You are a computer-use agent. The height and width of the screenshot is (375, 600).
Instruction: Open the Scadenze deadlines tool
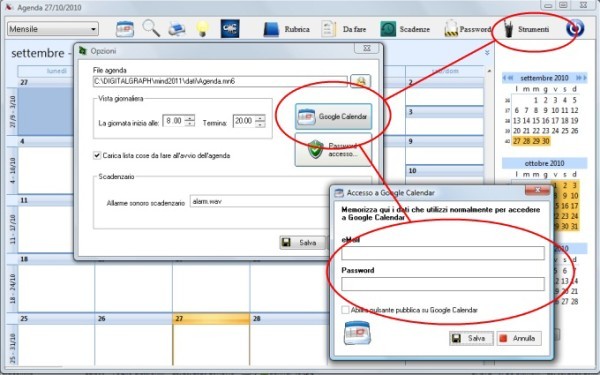click(x=405, y=29)
